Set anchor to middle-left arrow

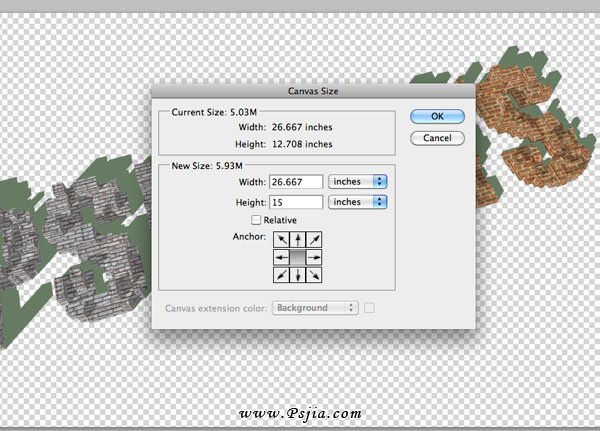(282, 256)
